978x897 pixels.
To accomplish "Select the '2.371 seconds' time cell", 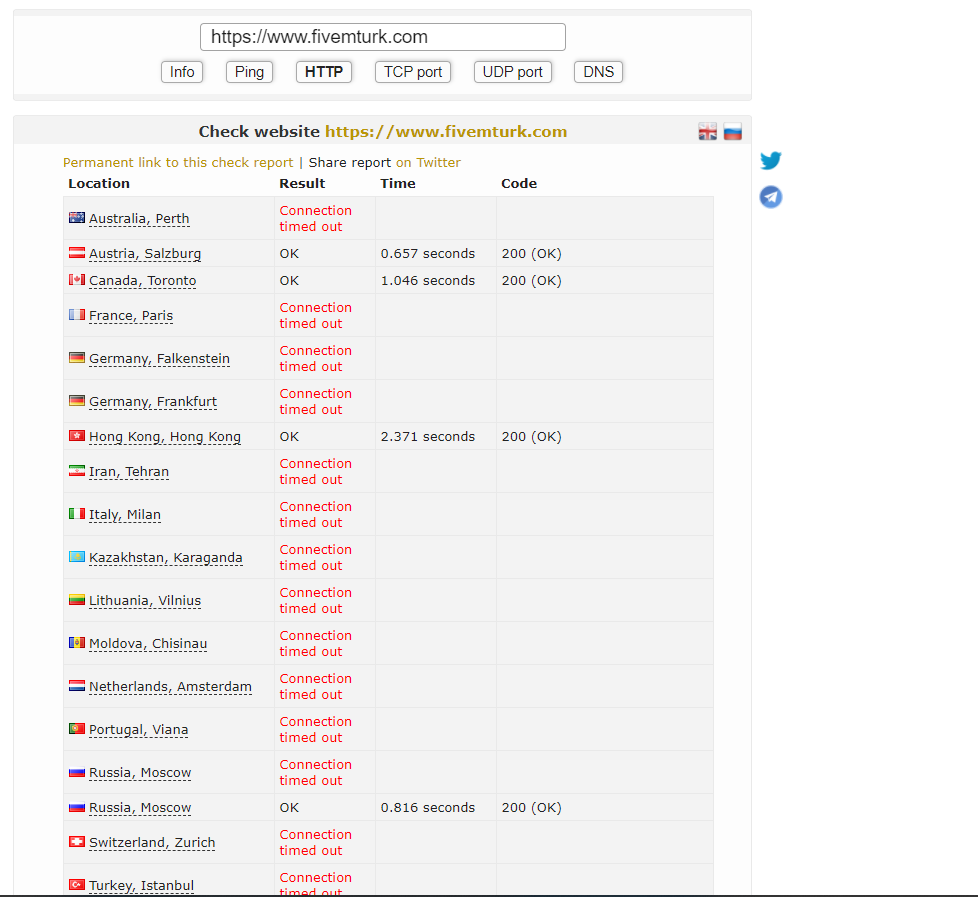I will [428, 437].
